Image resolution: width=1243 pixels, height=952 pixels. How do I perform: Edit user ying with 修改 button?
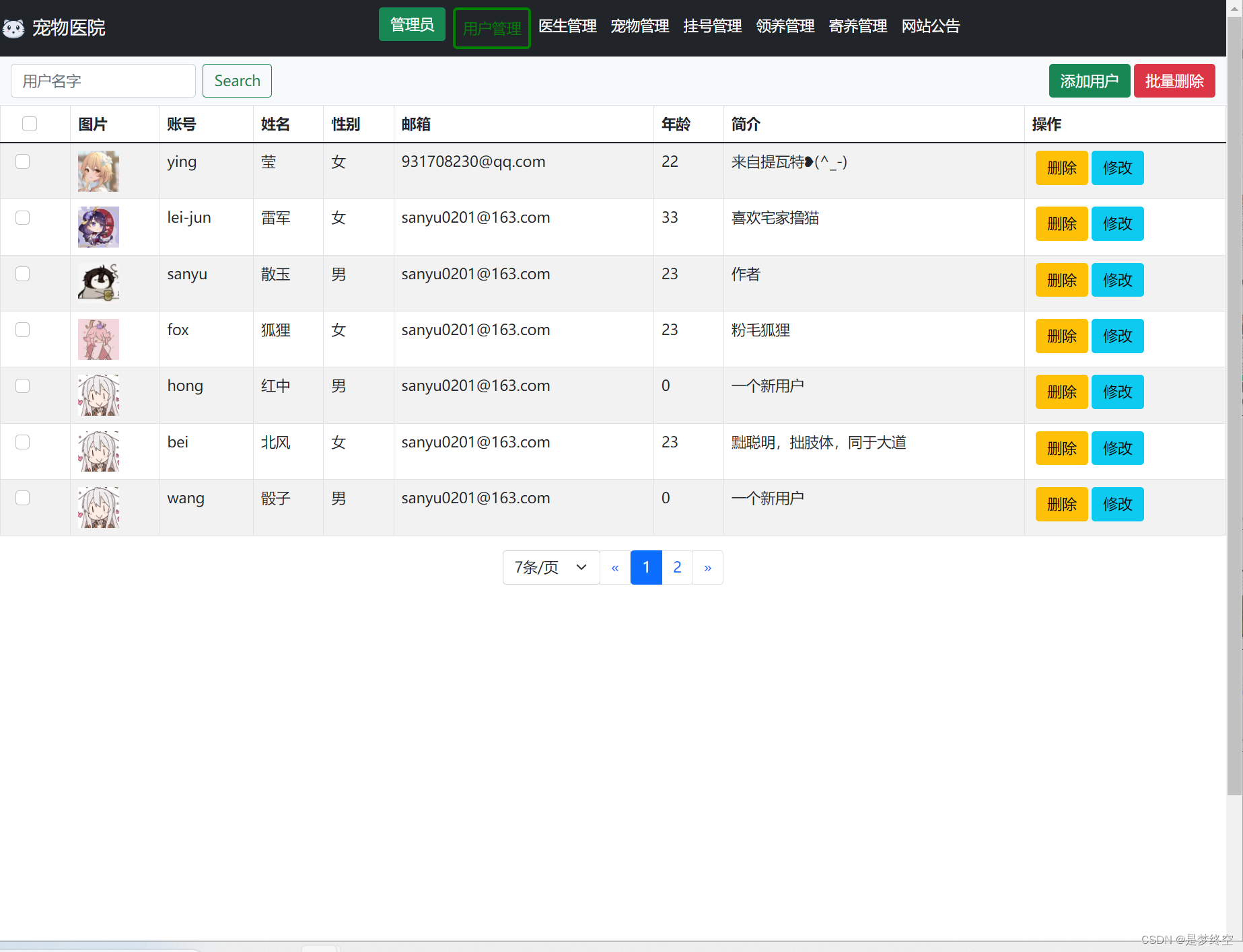click(1118, 168)
